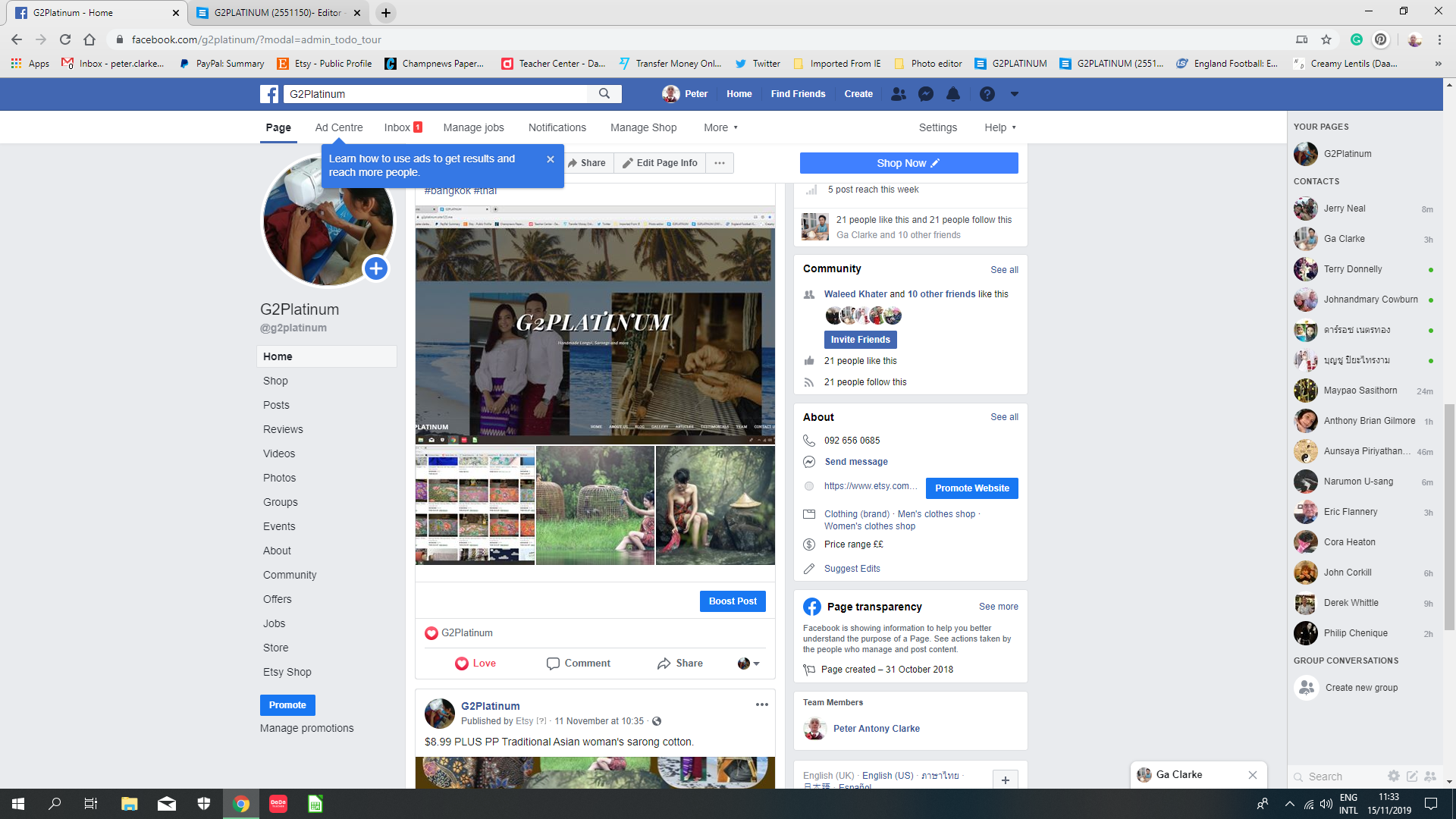This screenshot has height=819, width=1456.
Task: Click the search magnifier icon in the Facebook search bar
Action: (604, 94)
